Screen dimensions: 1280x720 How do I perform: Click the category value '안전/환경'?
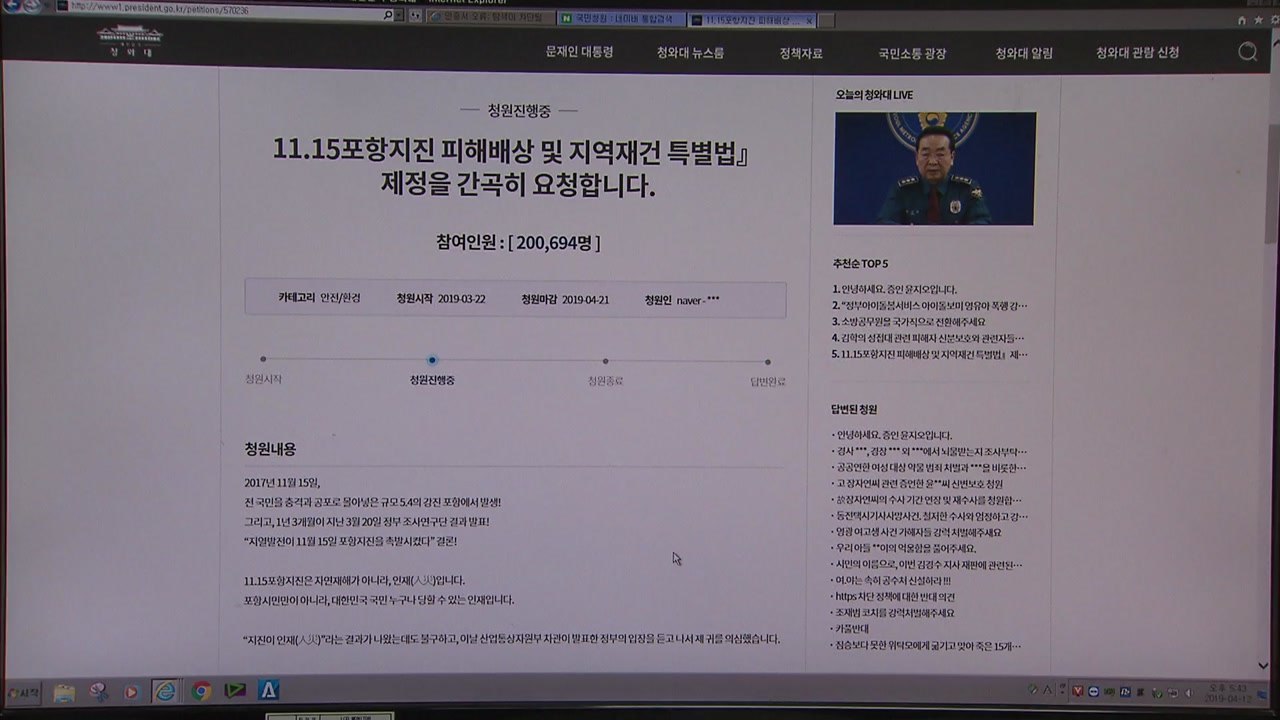tap(340, 298)
